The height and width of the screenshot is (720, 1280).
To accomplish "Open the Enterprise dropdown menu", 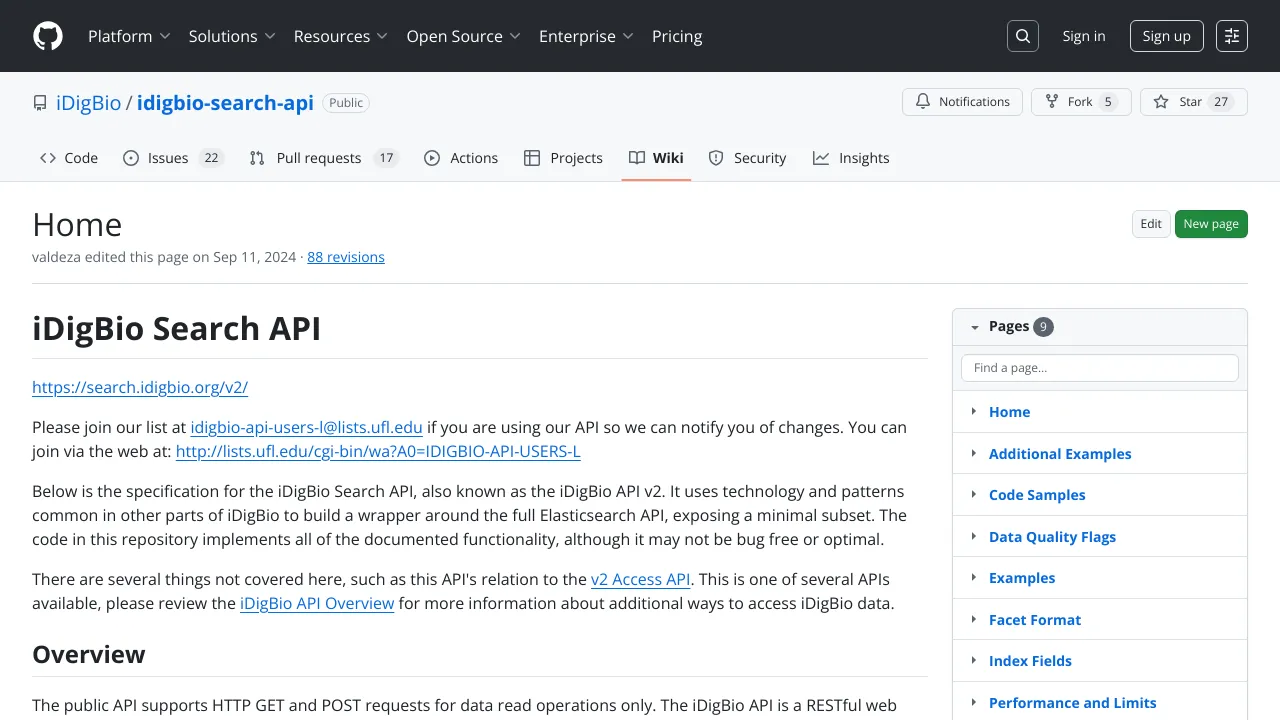I will tap(586, 36).
